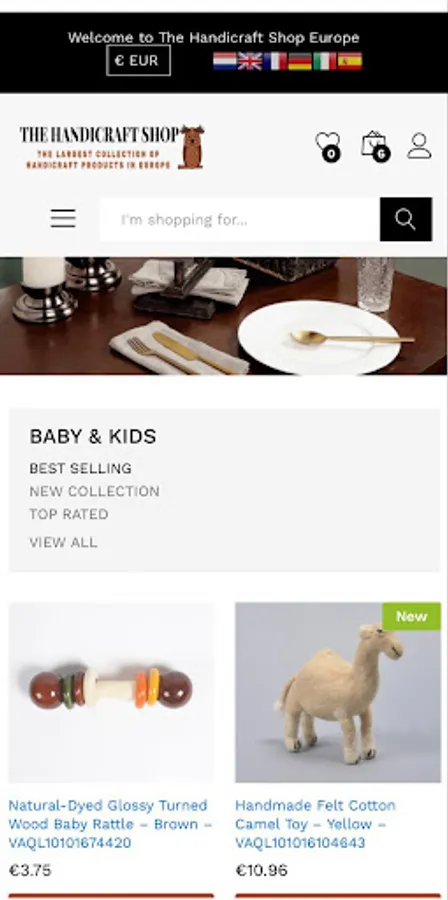Click the black search magnifier button

click(x=406, y=219)
